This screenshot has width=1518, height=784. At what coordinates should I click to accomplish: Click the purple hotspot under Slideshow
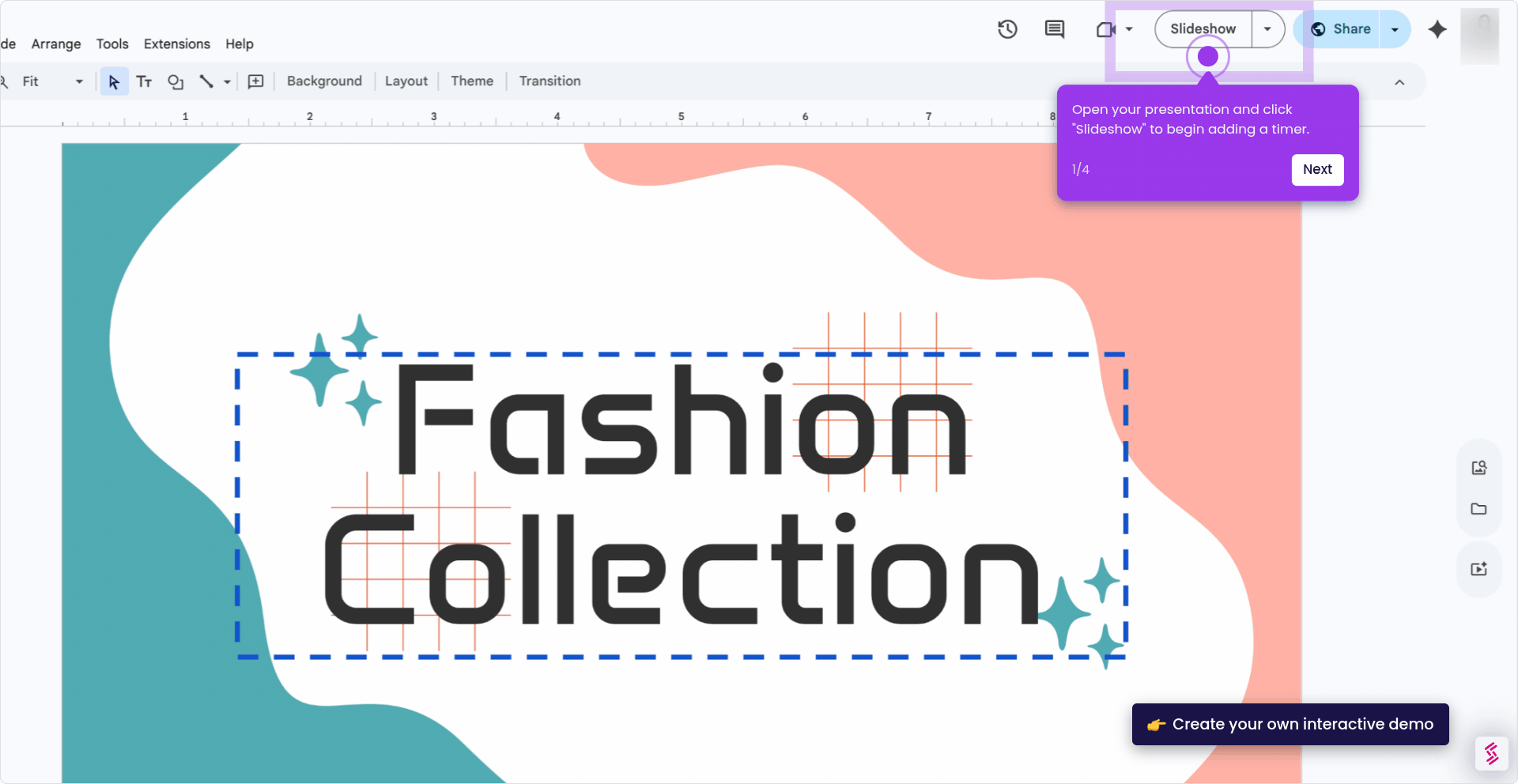(1207, 57)
